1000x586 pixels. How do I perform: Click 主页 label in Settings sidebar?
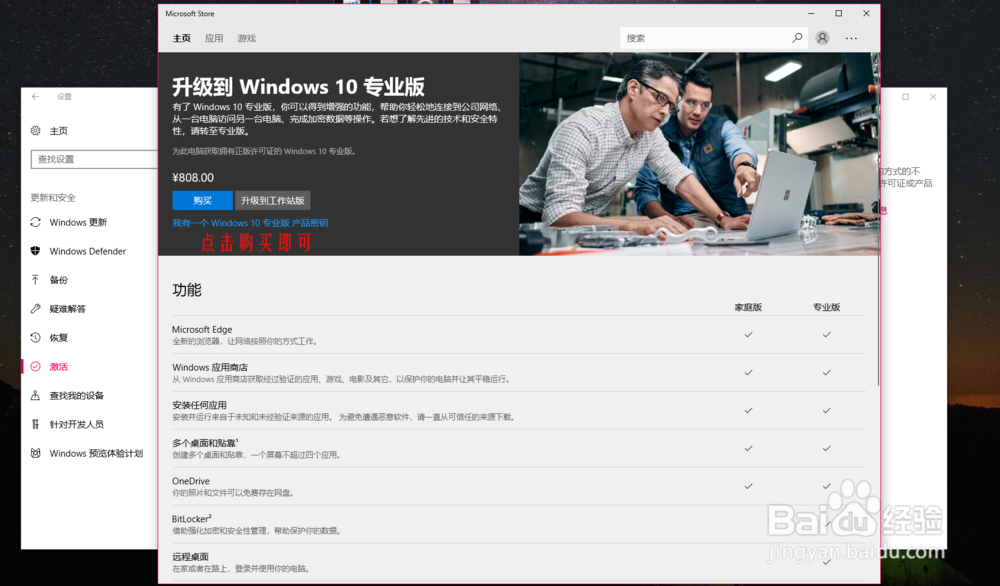coord(59,131)
